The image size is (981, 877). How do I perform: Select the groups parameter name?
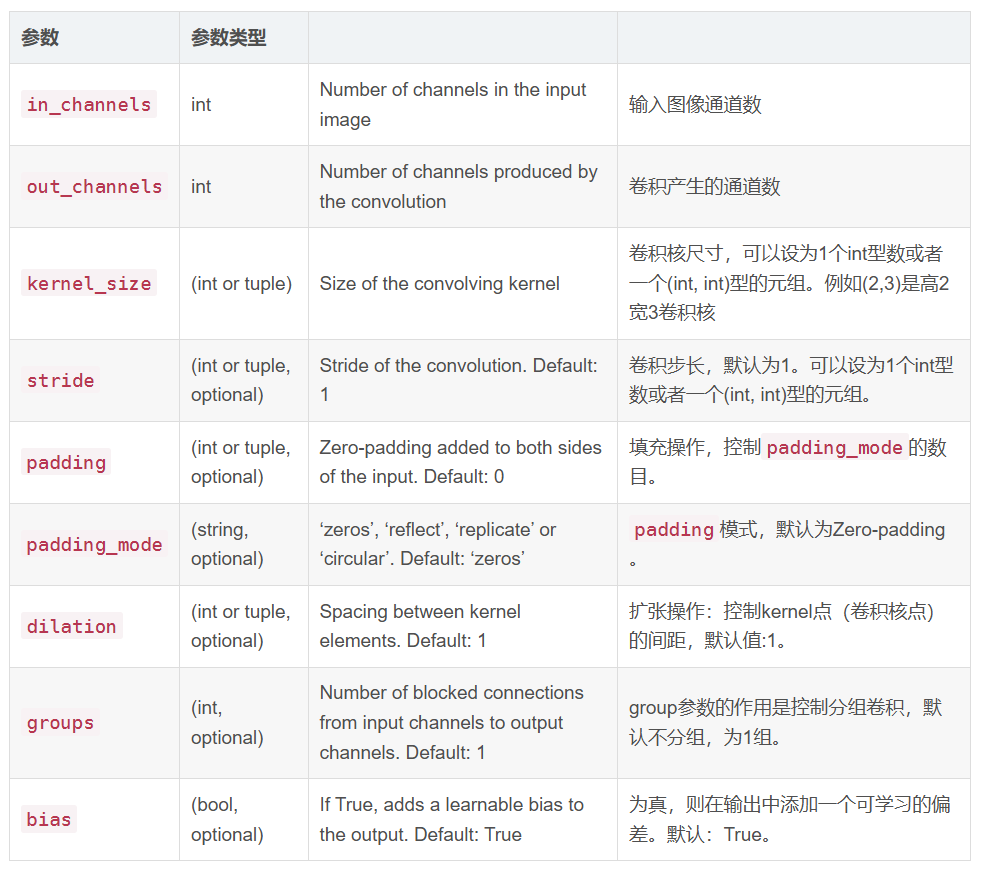click(x=60, y=722)
